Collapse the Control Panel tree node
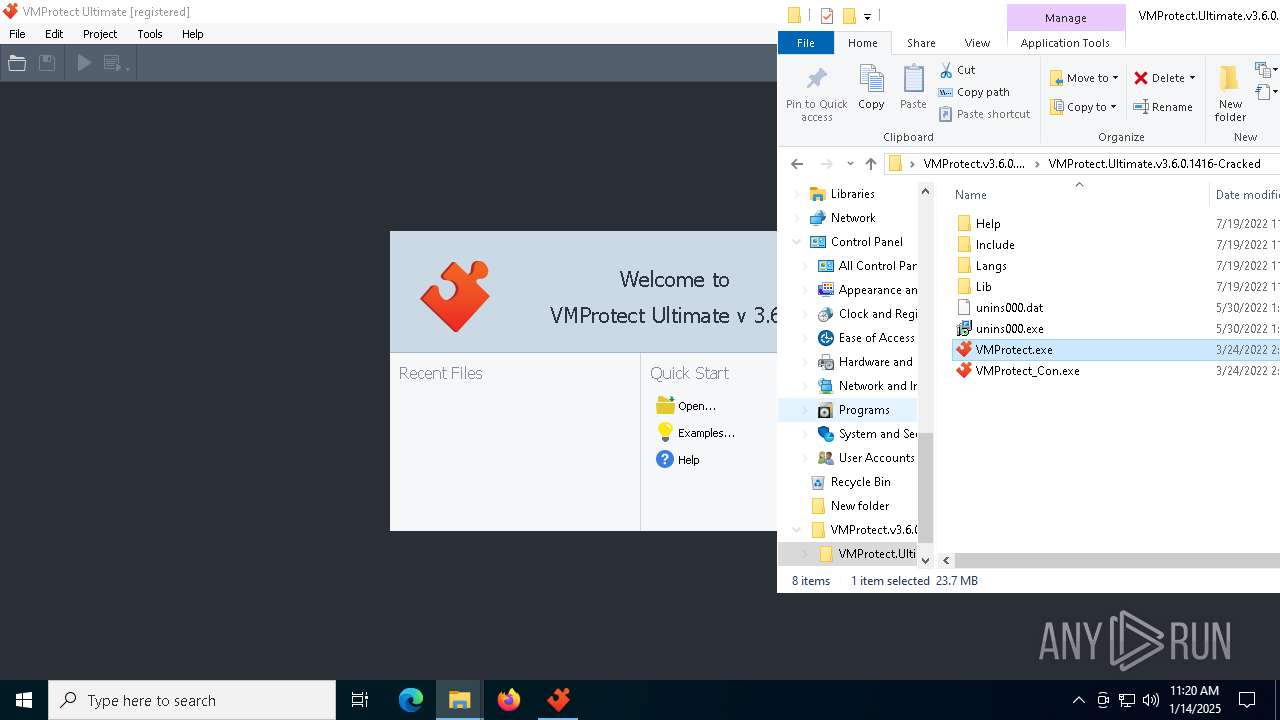 [x=797, y=242]
